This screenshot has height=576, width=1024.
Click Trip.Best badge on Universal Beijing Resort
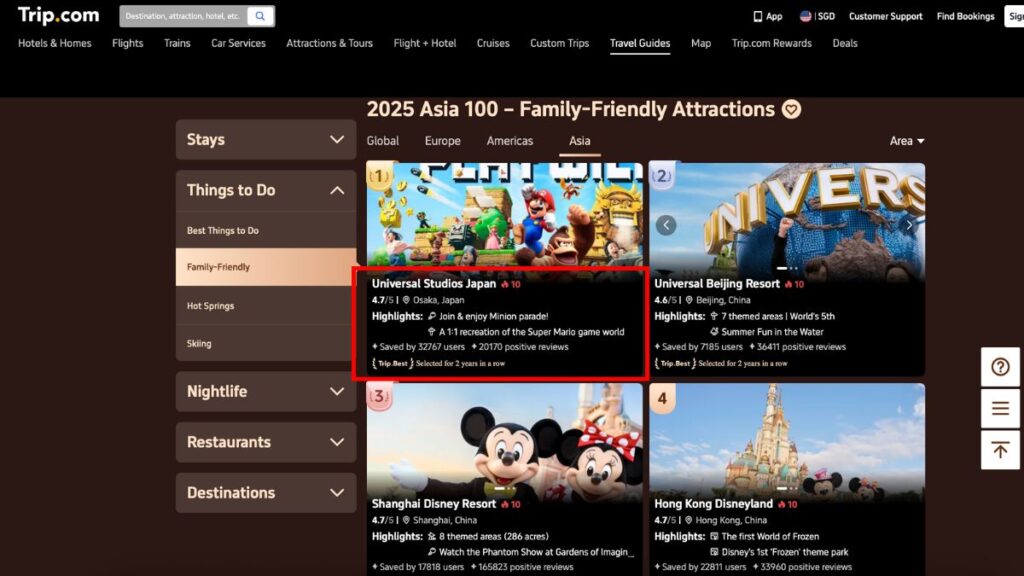click(x=675, y=363)
